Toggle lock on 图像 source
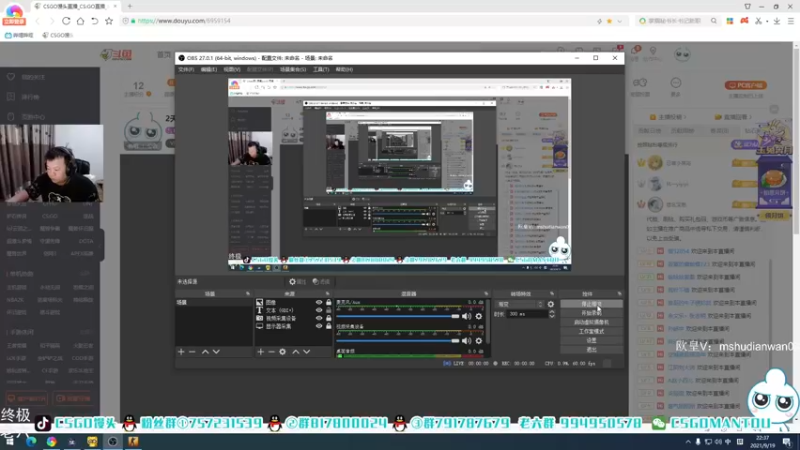The height and width of the screenshot is (450, 800). coord(329,303)
